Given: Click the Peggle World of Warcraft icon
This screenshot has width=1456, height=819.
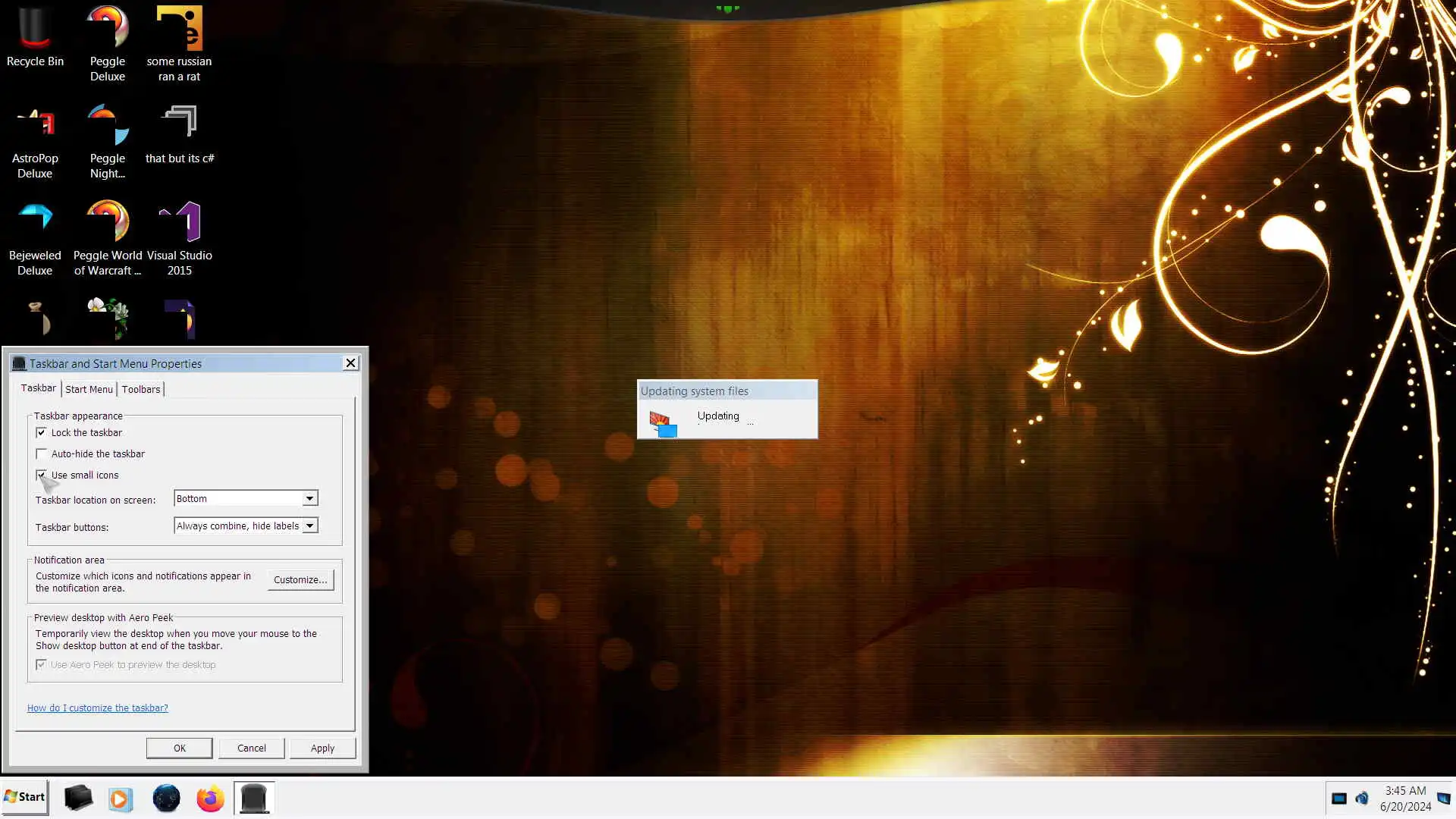Looking at the screenshot, I should [108, 237].
